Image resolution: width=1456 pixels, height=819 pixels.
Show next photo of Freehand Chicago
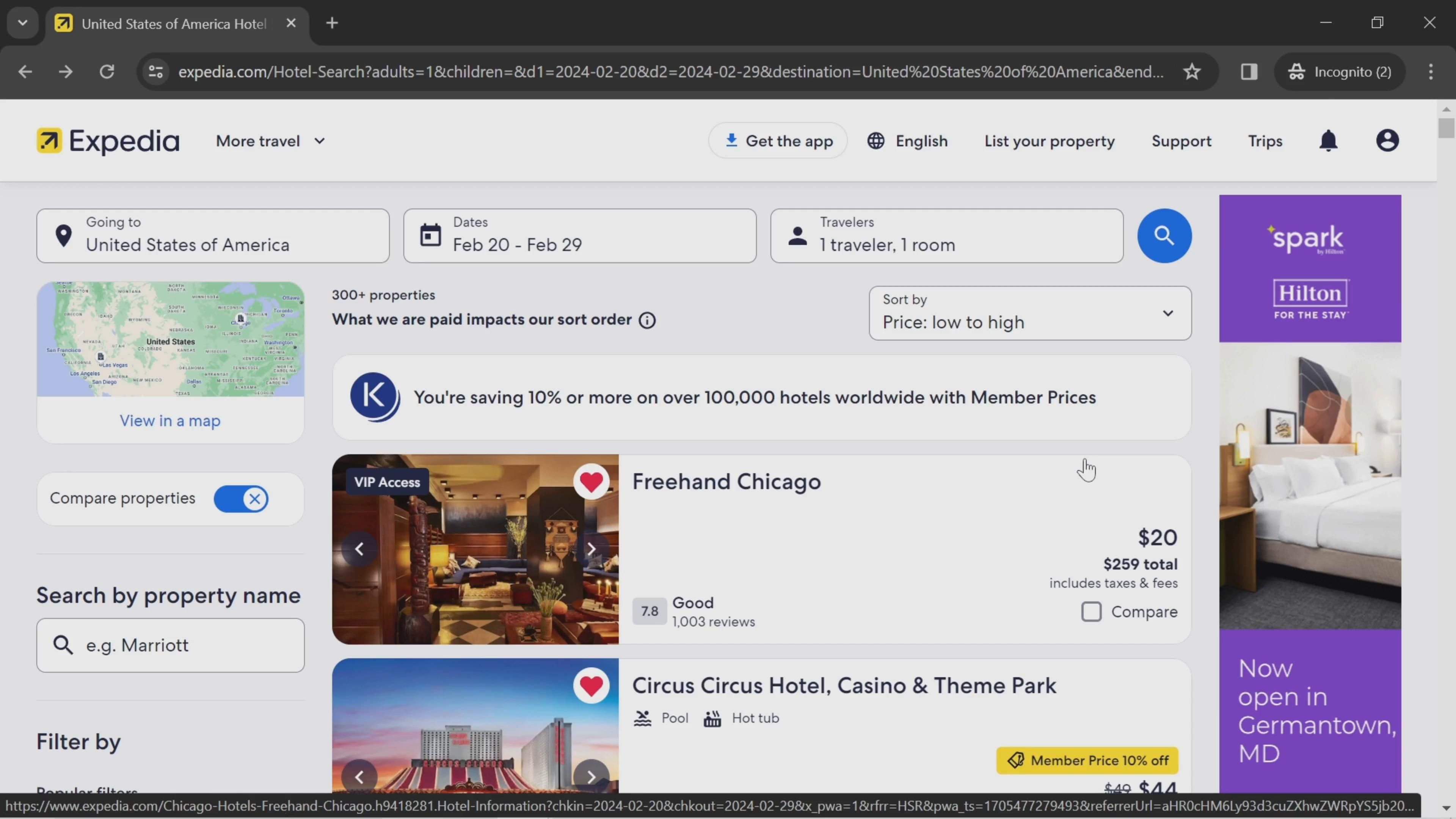coord(591,549)
